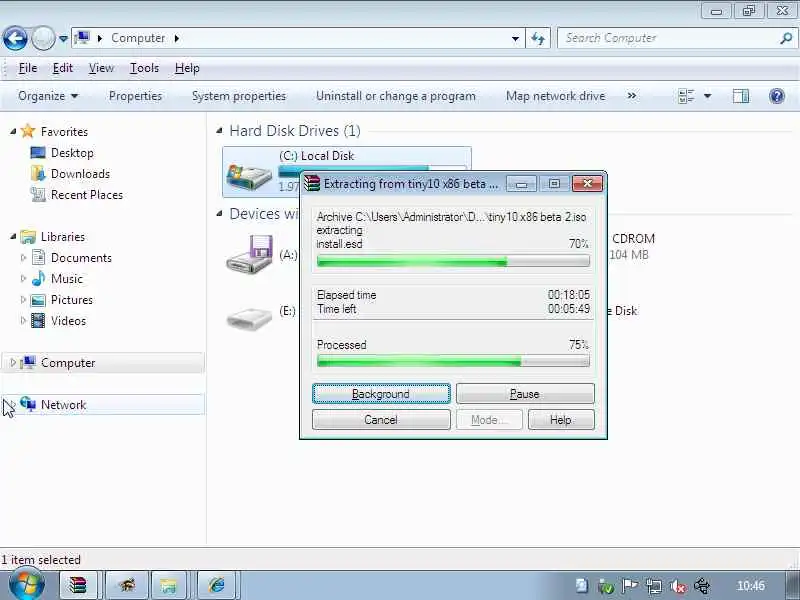Image resolution: width=800 pixels, height=600 pixels.
Task: Focus the Search Computer field
Action: [668, 38]
